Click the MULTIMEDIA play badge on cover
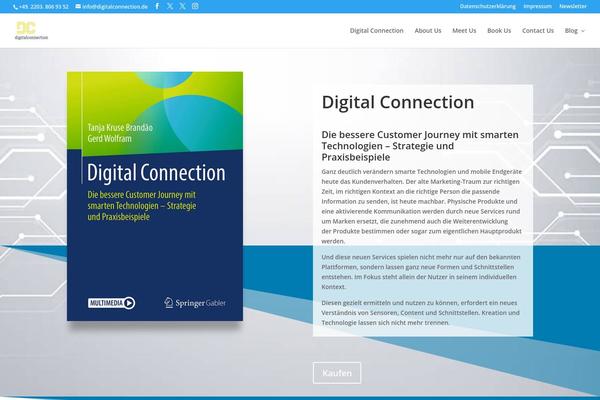 point(111,303)
